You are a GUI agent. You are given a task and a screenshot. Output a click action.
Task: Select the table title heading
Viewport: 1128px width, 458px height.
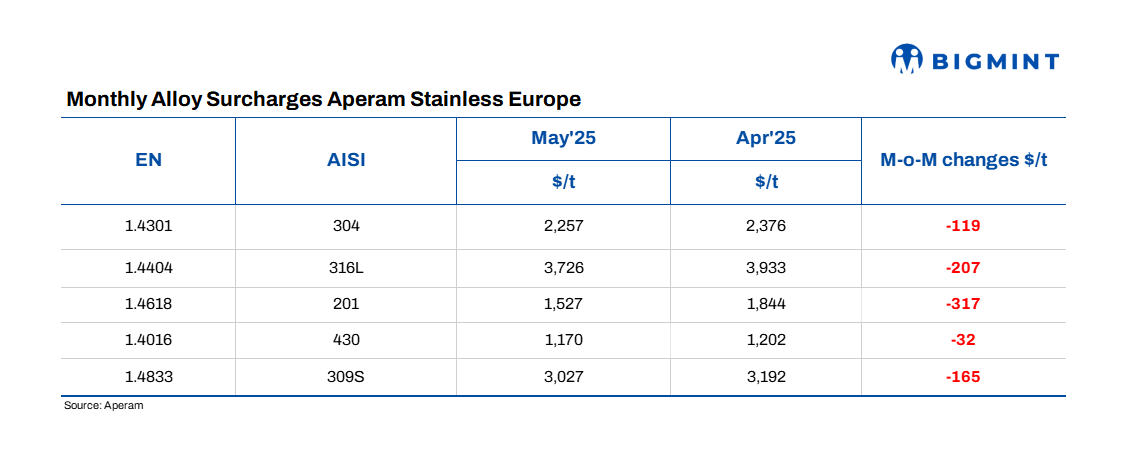coord(323,100)
